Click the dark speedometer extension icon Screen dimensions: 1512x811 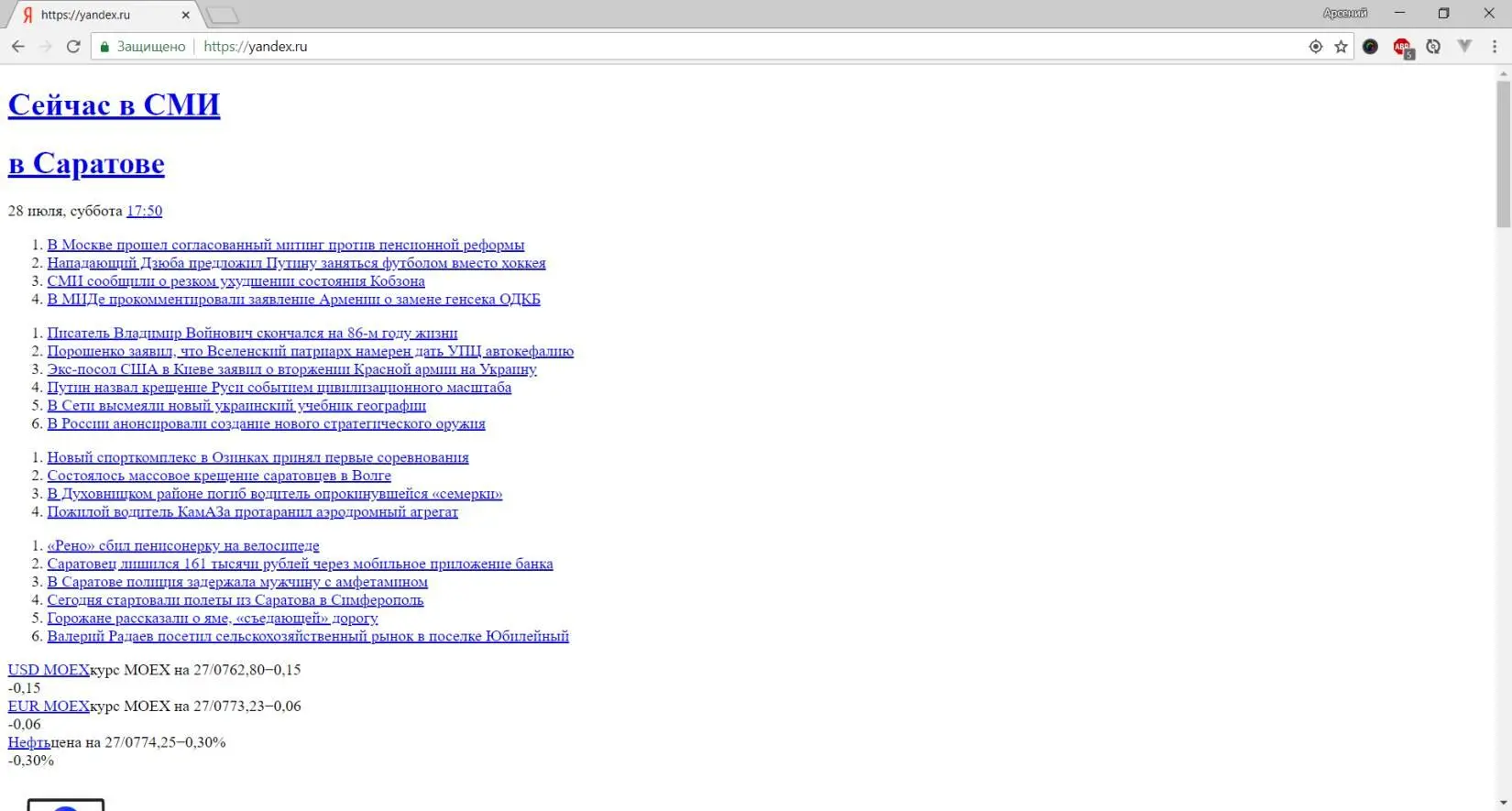pos(1370,47)
